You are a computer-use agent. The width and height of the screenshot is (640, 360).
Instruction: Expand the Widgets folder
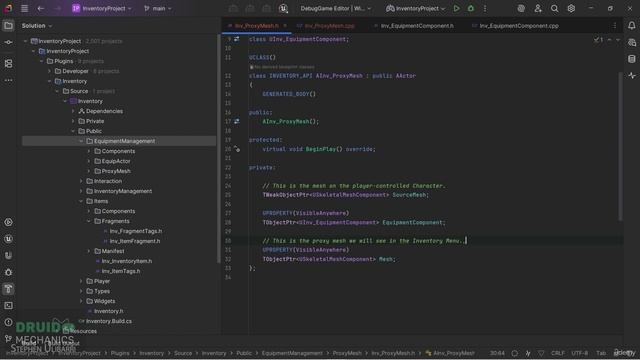pyautogui.click(x=81, y=301)
